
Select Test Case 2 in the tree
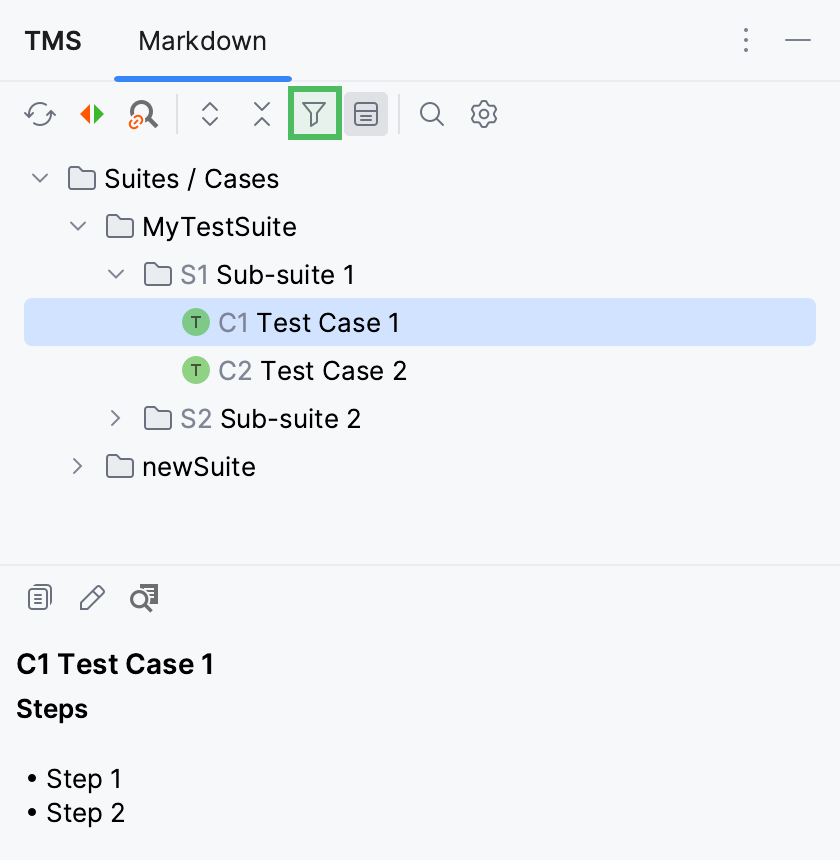click(311, 370)
